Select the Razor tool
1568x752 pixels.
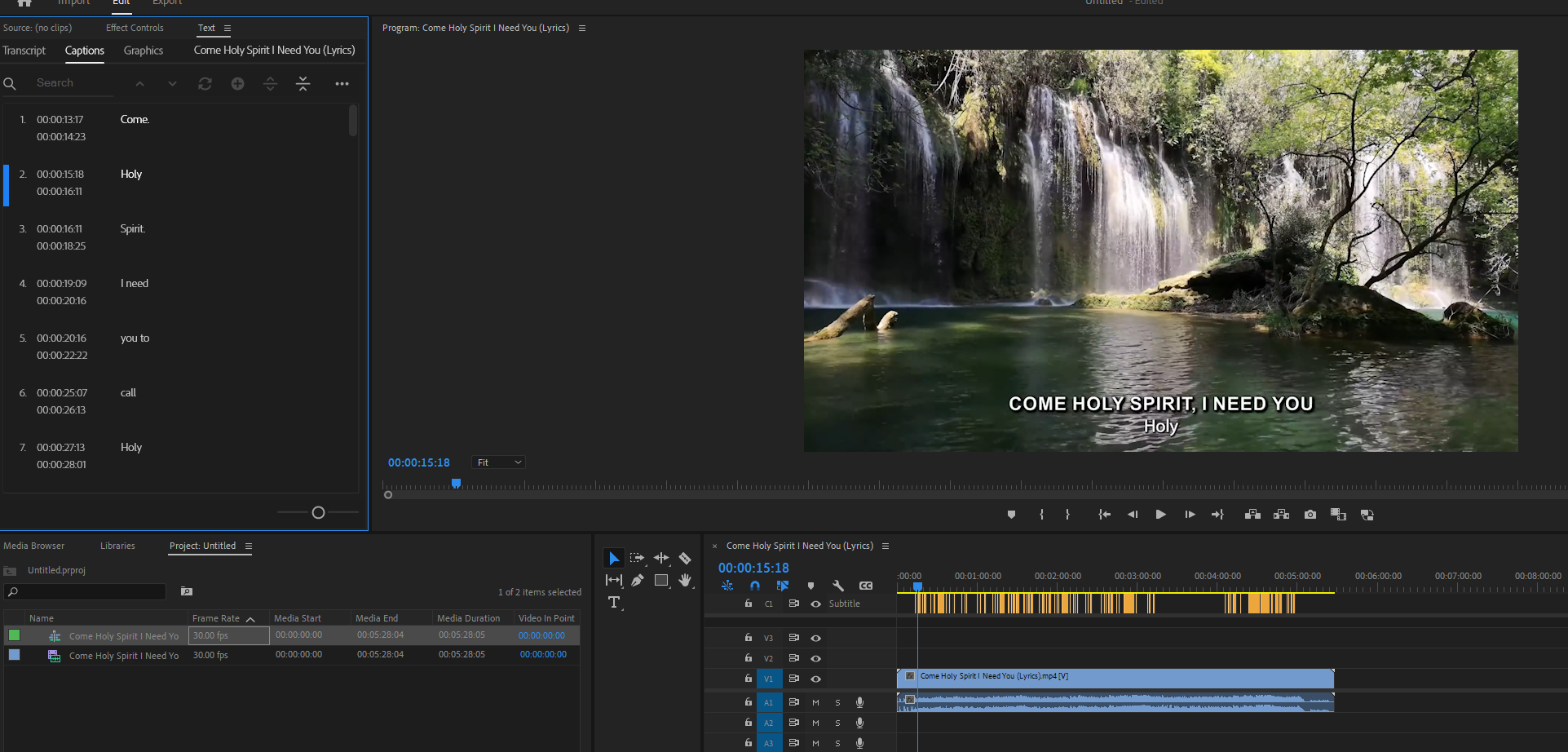685,558
